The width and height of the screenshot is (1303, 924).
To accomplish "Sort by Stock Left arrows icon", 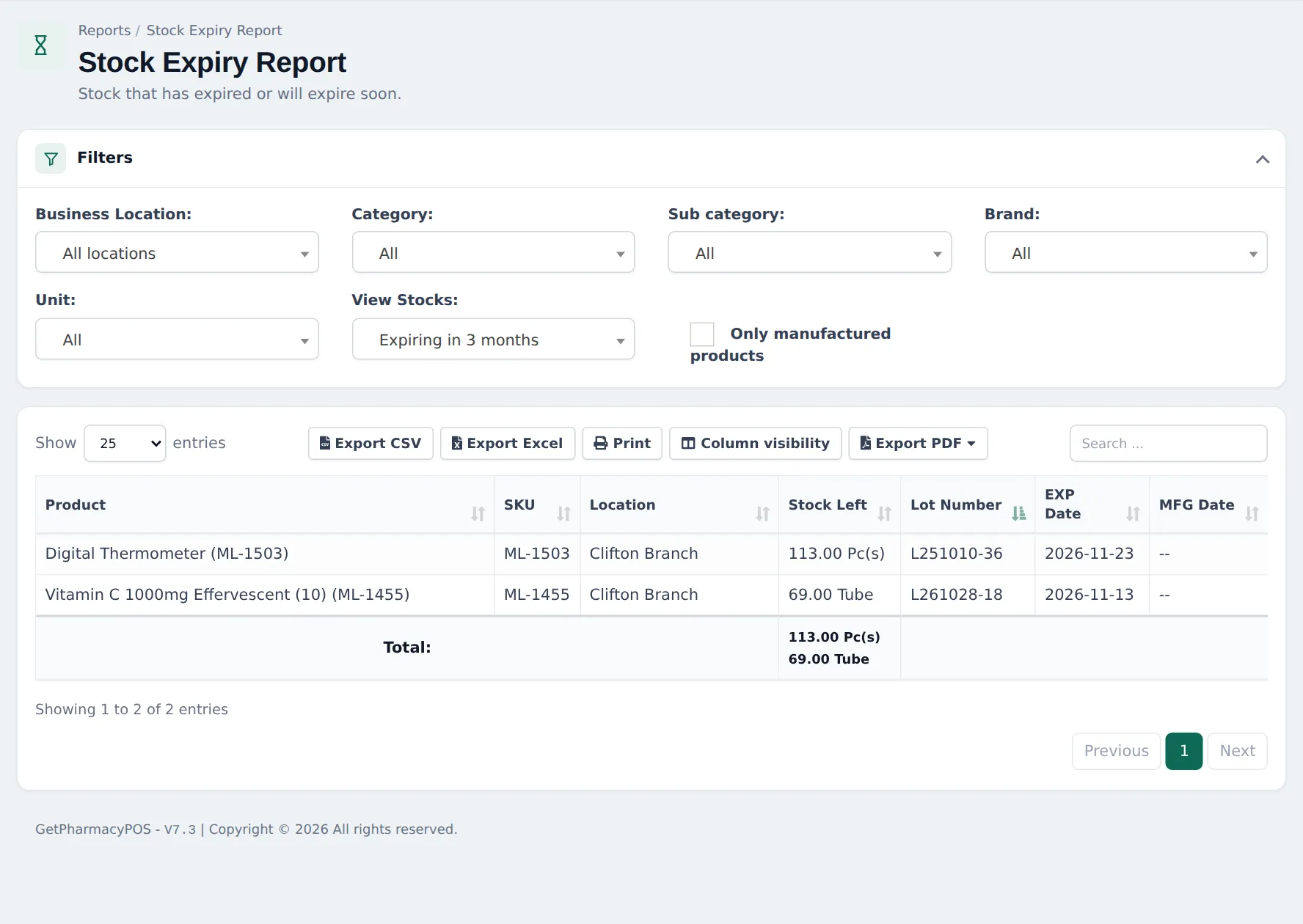I will [x=884, y=513].
